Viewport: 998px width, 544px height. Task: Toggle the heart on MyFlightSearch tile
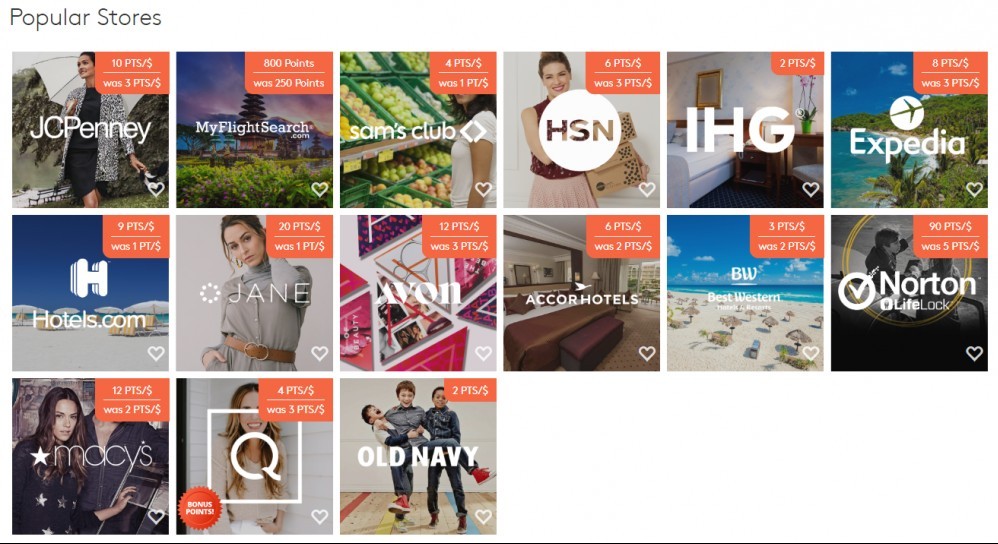tap(320, 189)
